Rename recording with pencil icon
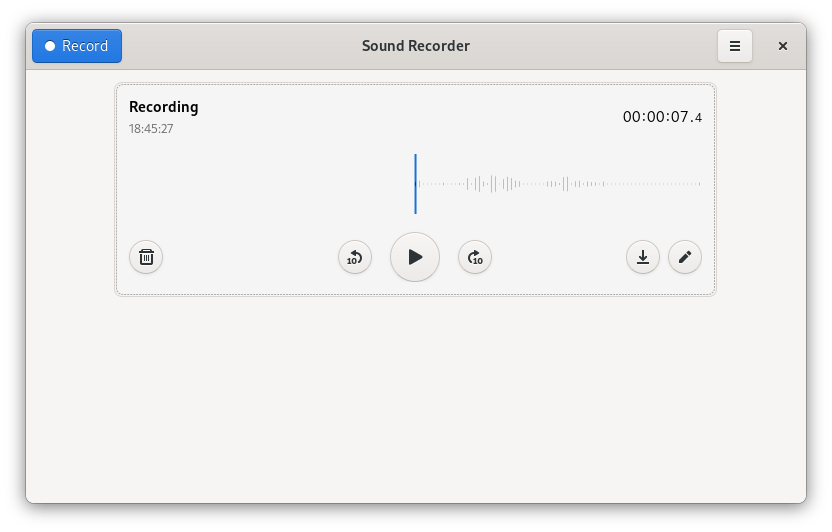 pyautogui.click(x=684, y=257)
